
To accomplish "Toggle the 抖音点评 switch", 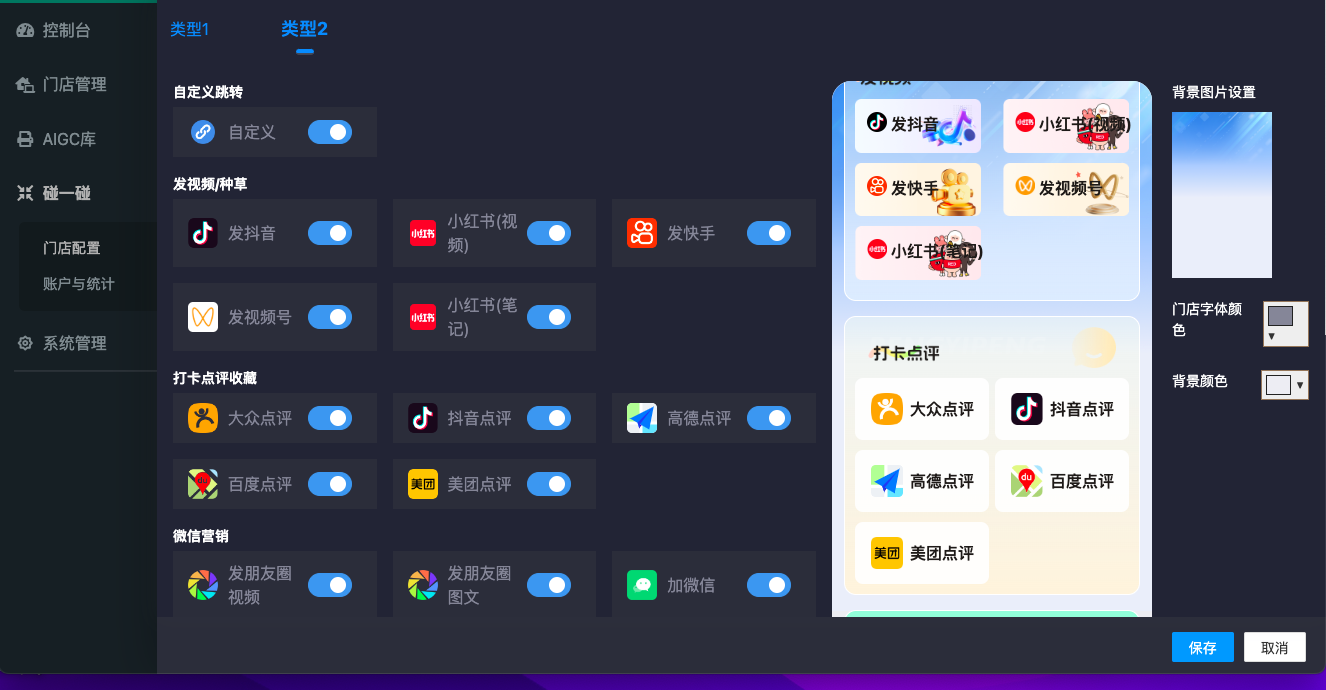I will pos(549,417).
